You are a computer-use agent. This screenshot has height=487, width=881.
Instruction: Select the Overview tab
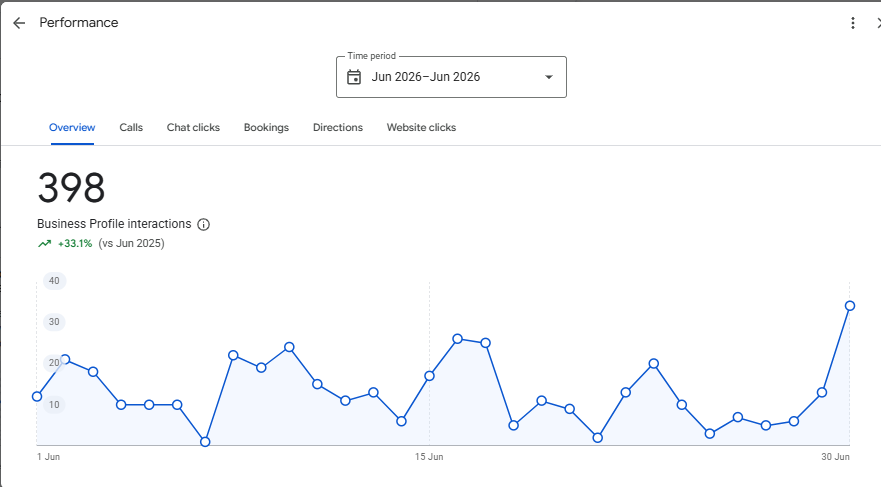[72, 128]
